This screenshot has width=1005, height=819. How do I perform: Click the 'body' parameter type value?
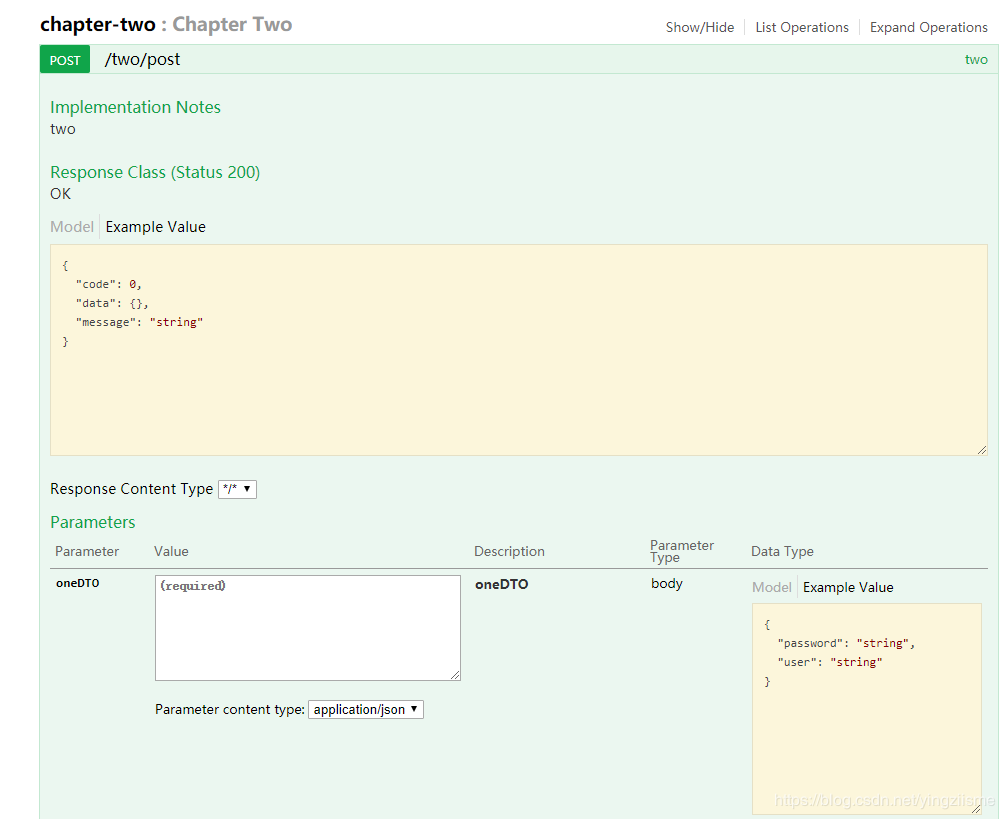pos(667,584)
